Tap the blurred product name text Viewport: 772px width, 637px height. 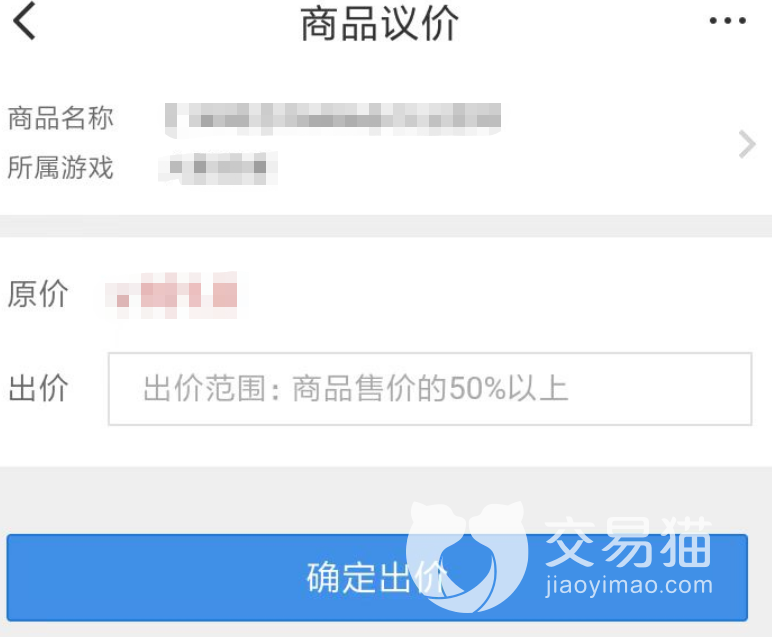tap(333, 119)
